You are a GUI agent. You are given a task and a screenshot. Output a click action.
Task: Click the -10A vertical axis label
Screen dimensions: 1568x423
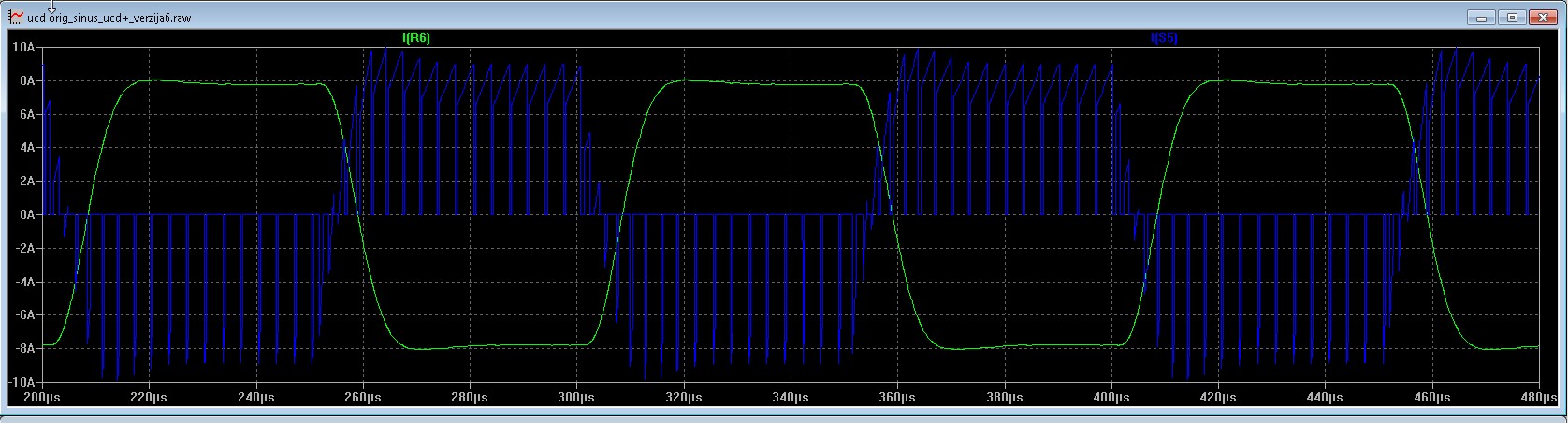click(22, 383)
